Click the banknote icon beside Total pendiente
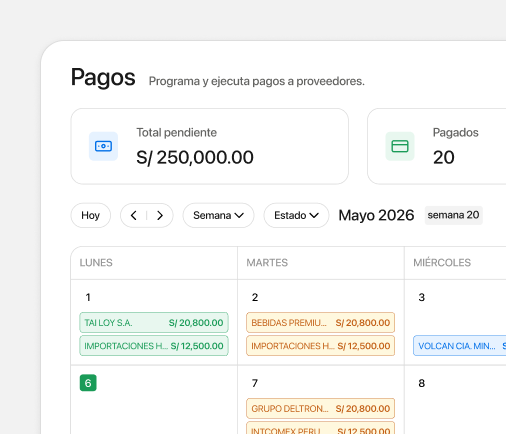Screen dimensions: 506x434 (x=103, y=146)
